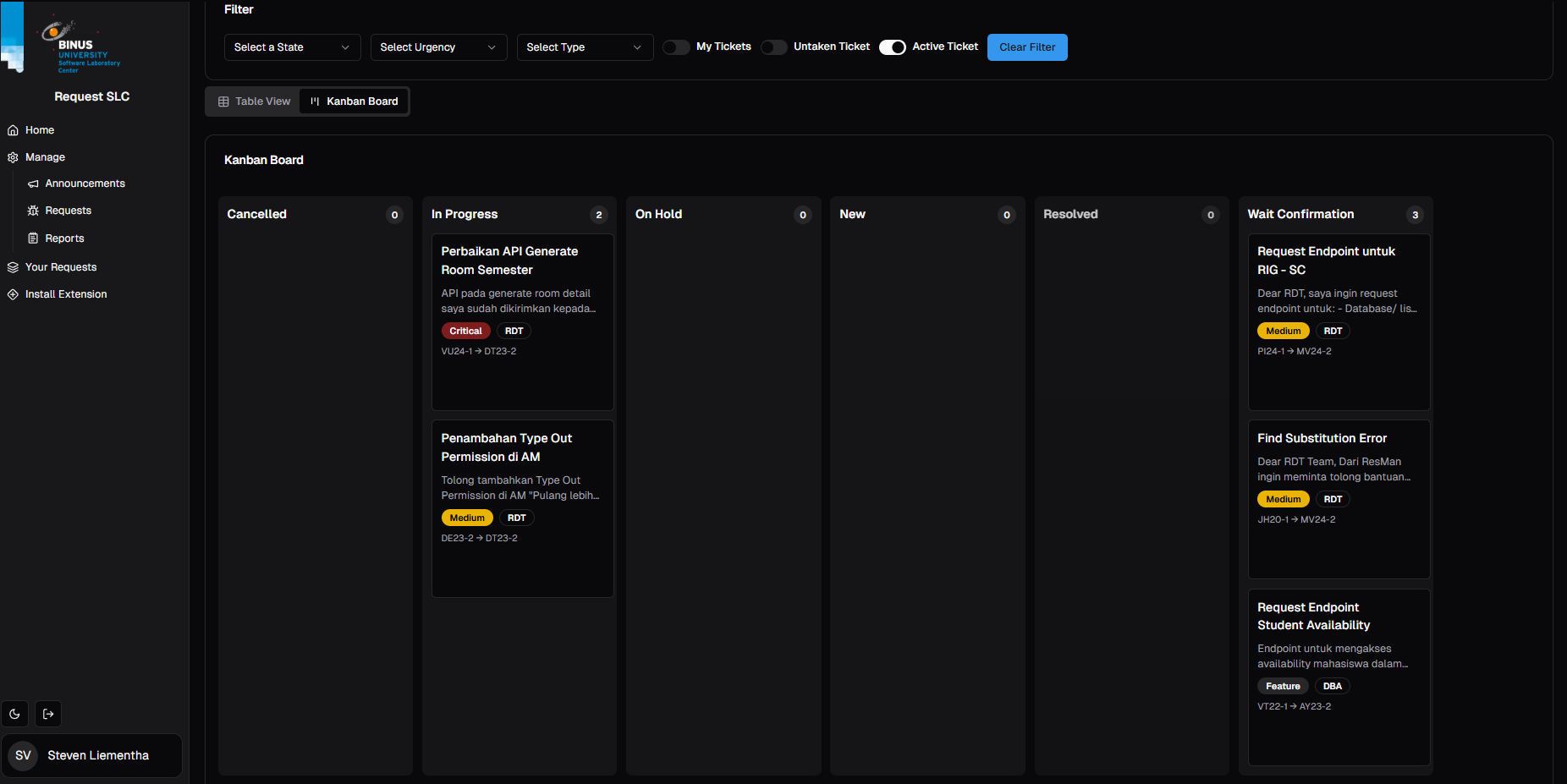The height and width of the screenshot is (784, 1567).
Task: Open Install Extension via its compass icon
Action: [12, 293]
